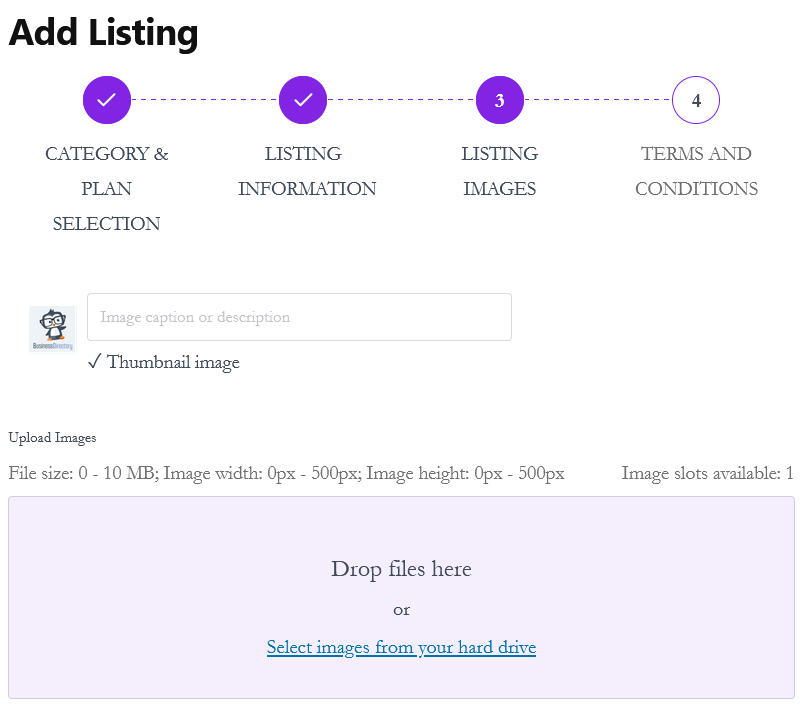Toggle the Thumbnail image option
Viewport: 808px width, 713px height.
[x=164, y=362]
